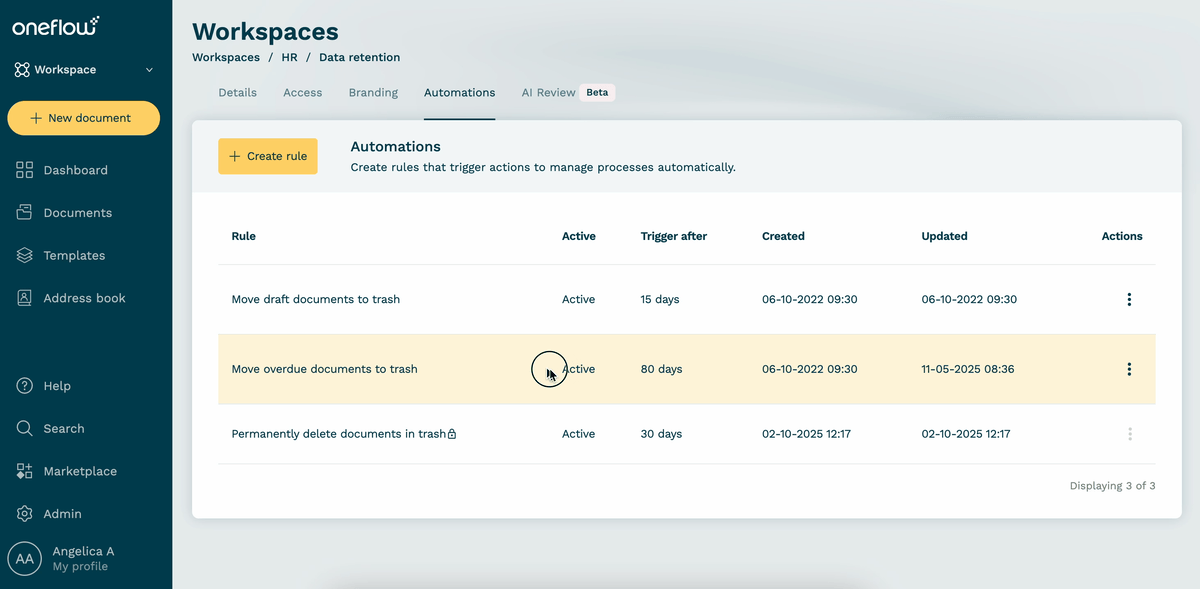The height and width of the screenshot is (589, 1200).
Task: Open actions menu for Move draft documents
Action: pos(1129,300)
